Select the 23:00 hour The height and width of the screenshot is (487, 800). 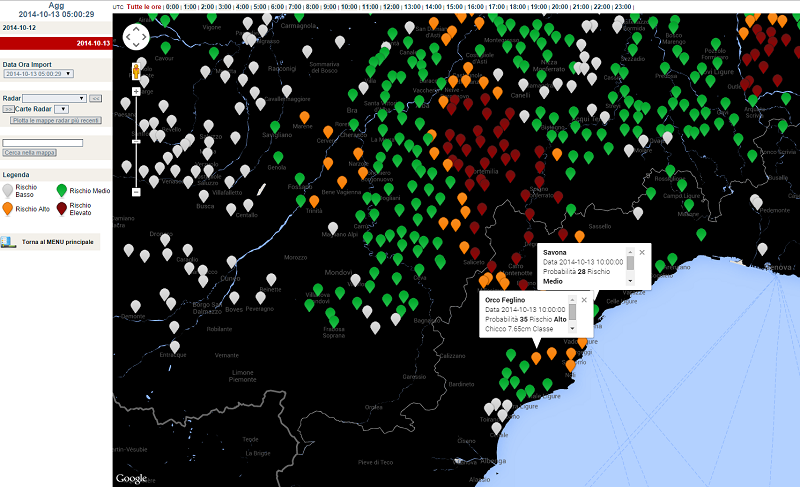[x=622, y=7]
